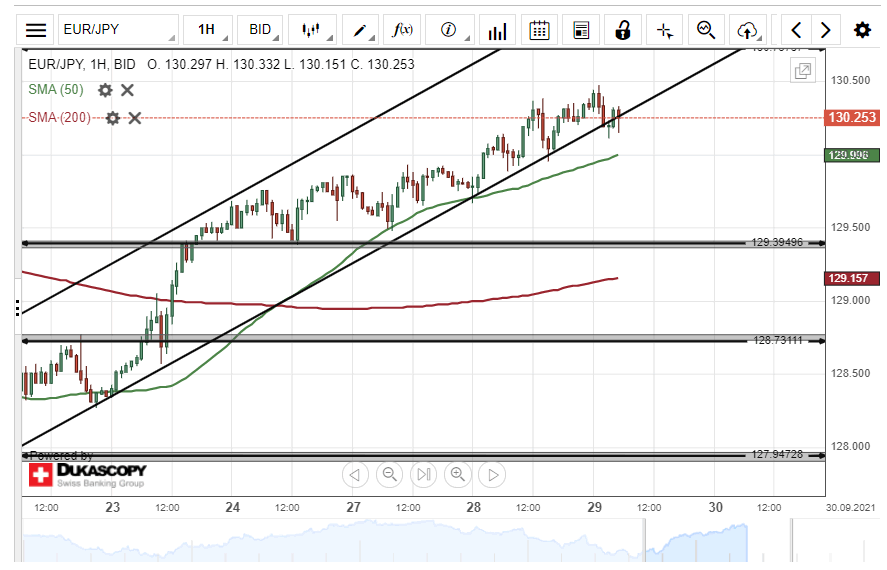
Task: Click the calendar date picker icon
Action: [x=539, y=30]
